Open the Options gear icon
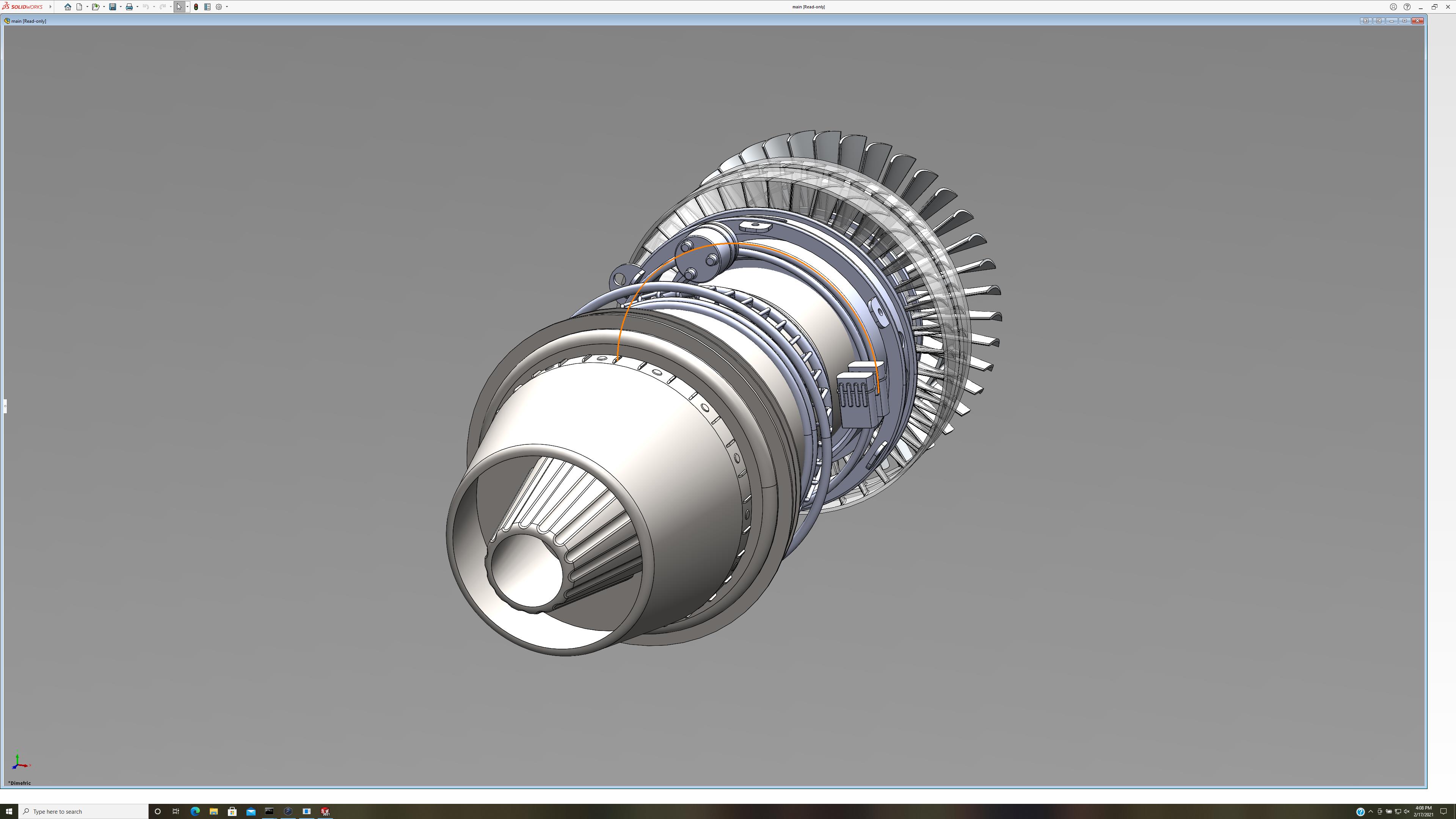1456x819 pixels. (x=219, y=7)
